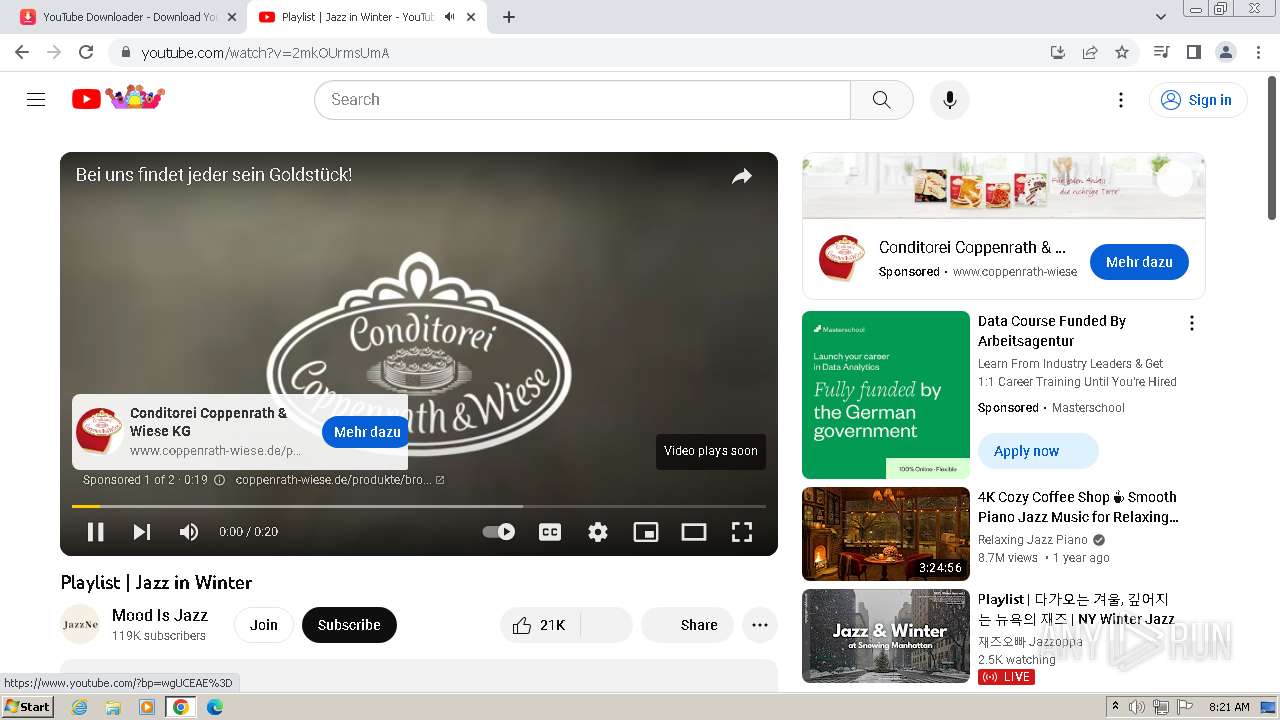
Task: Click taskbar clock showing 8:21 AM
Action: 1229,707
